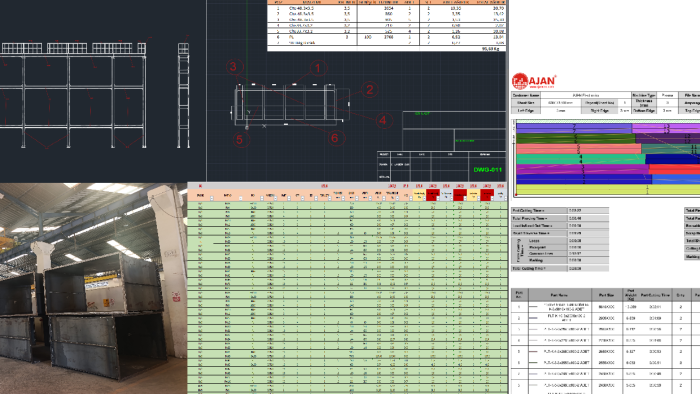Viewport: 700px width, 394px height.
Task: Click the Sheet Size label in AJAN report
Action: pos(526,103)
